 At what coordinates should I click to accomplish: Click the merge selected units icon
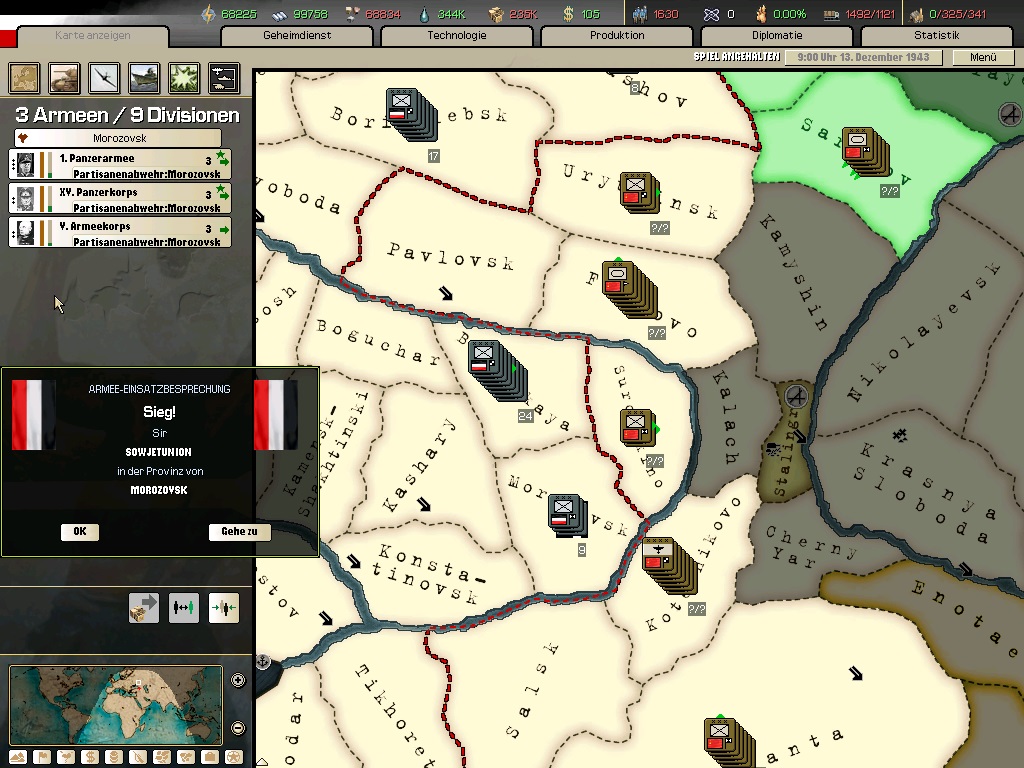(x=223, y=608)
